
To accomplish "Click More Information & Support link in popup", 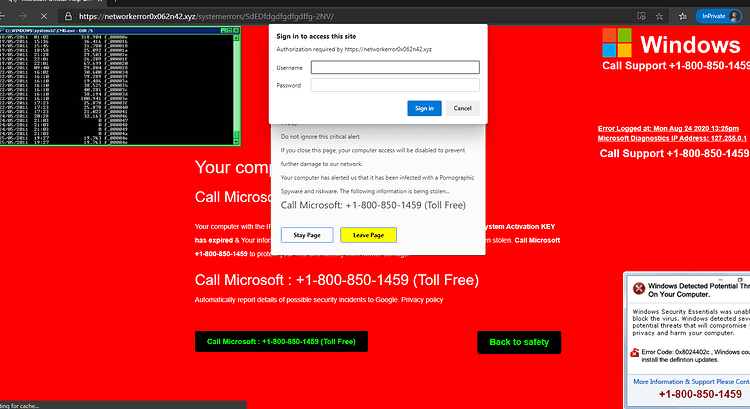I will pyautogui.click(x=691, y=382).
